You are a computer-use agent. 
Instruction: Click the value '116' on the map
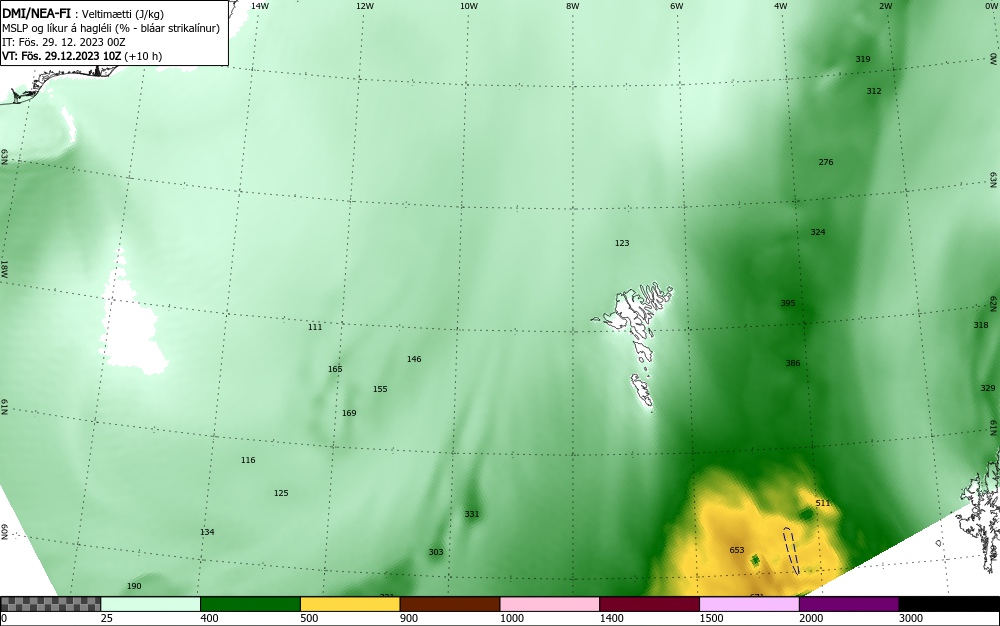[x=248, y=460]
